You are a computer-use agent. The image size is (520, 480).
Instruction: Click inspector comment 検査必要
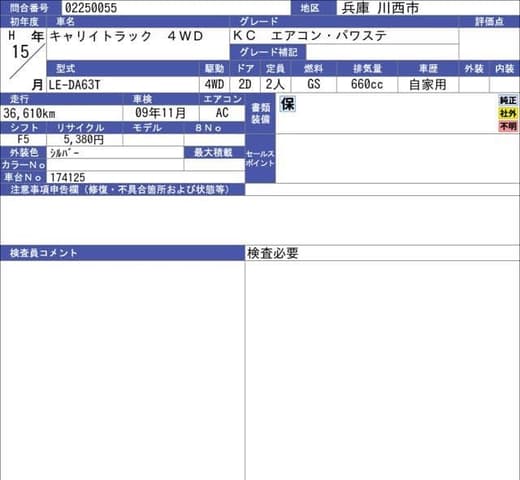click(x=272, y=253)
